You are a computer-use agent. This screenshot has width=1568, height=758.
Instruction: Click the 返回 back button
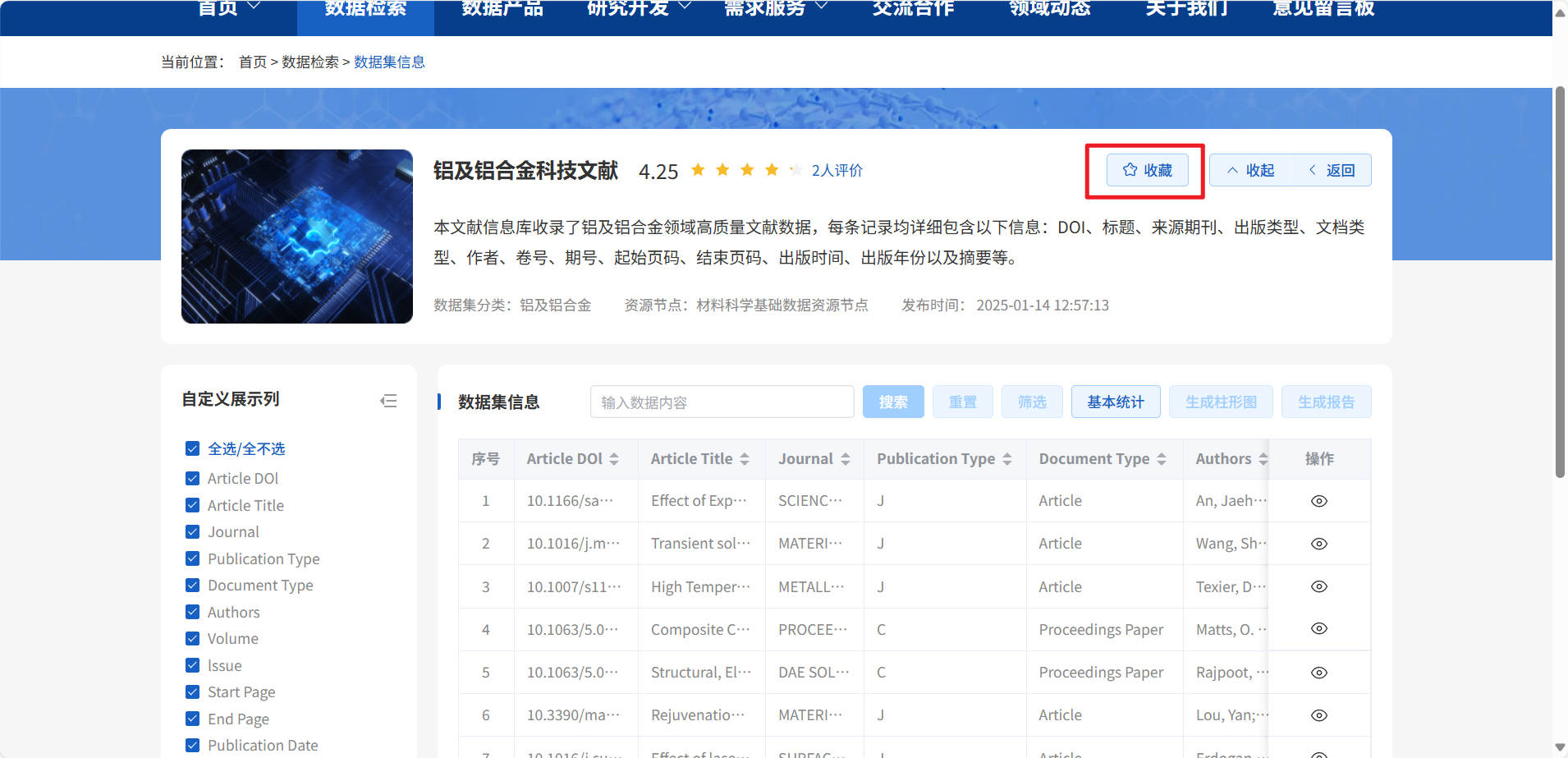tap(1332, 170)
